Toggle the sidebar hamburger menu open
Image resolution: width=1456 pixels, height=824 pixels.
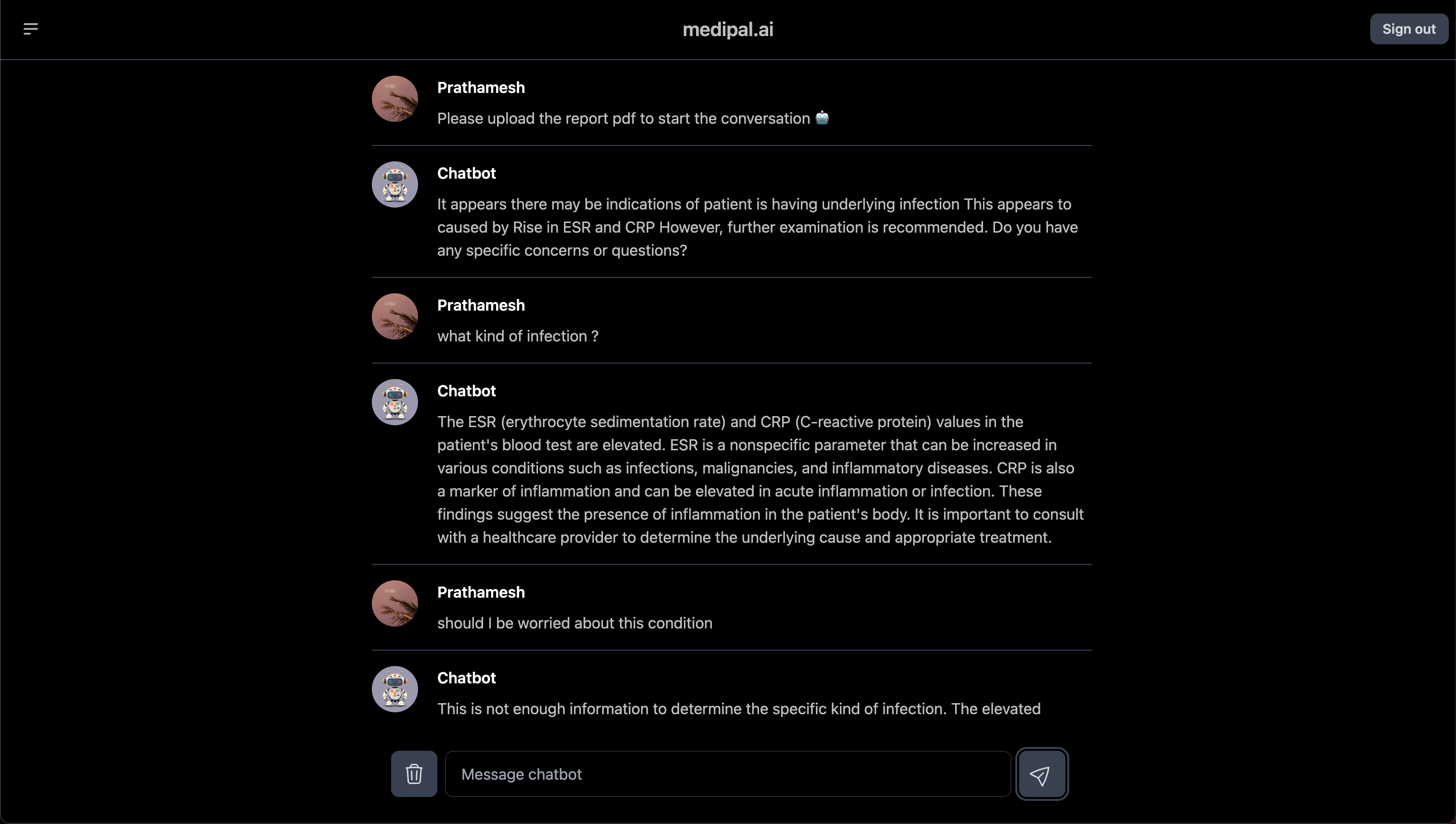pos(30,28)
